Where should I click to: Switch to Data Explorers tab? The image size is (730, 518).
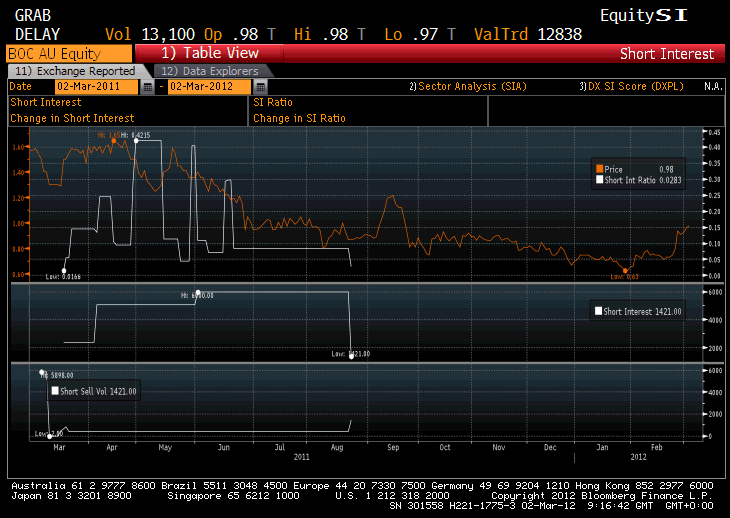210,71
